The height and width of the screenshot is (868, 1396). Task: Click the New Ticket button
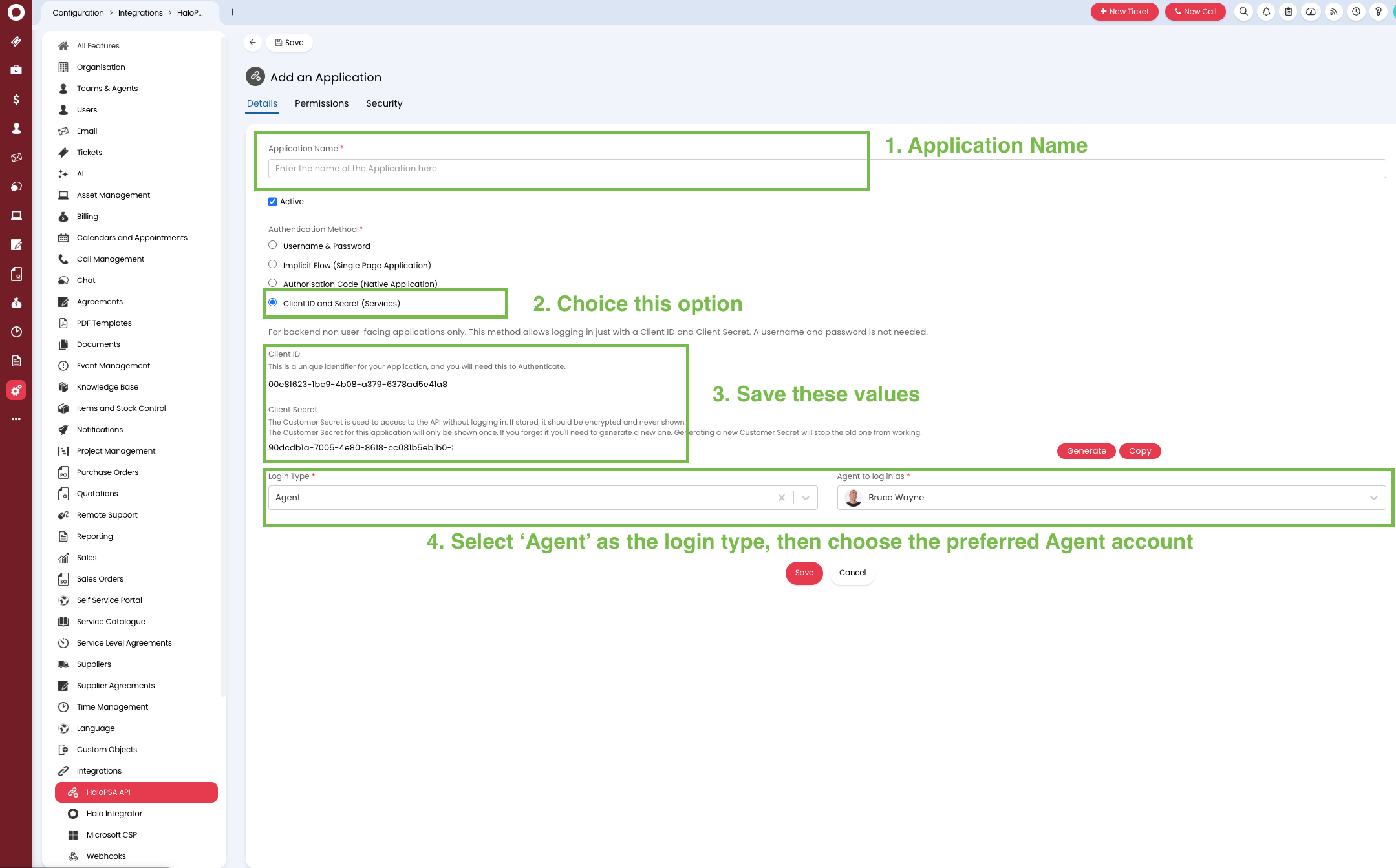tap(1124, 11)
